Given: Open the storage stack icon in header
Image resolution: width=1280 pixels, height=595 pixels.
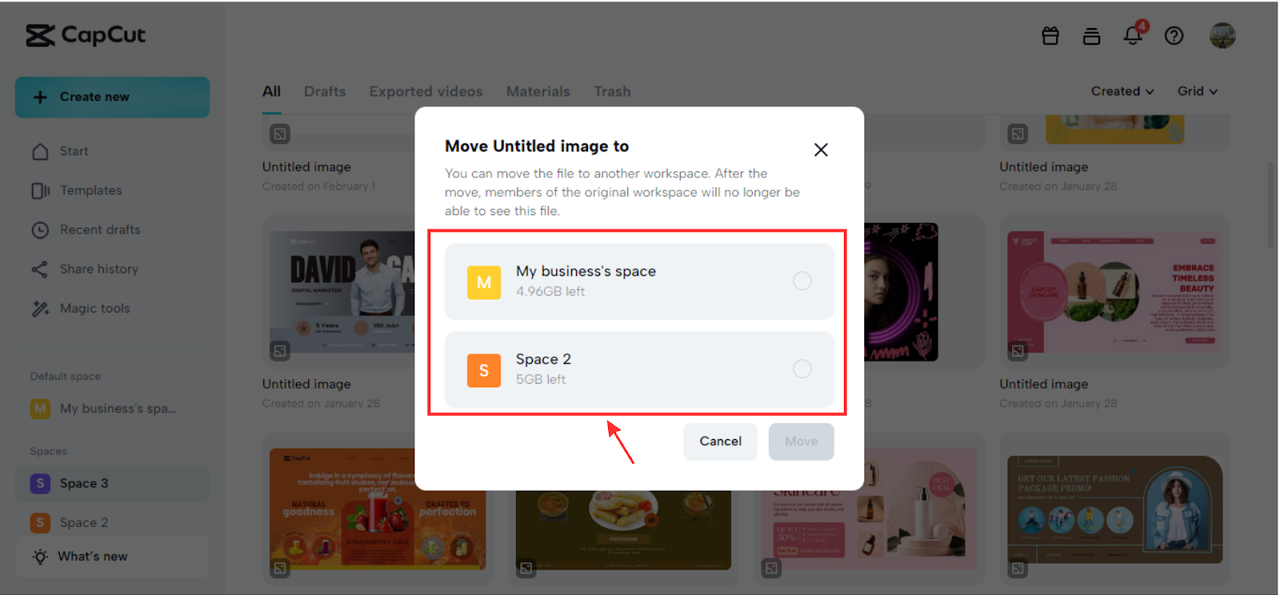Looking at the screenshot, I should (1091, 36).
